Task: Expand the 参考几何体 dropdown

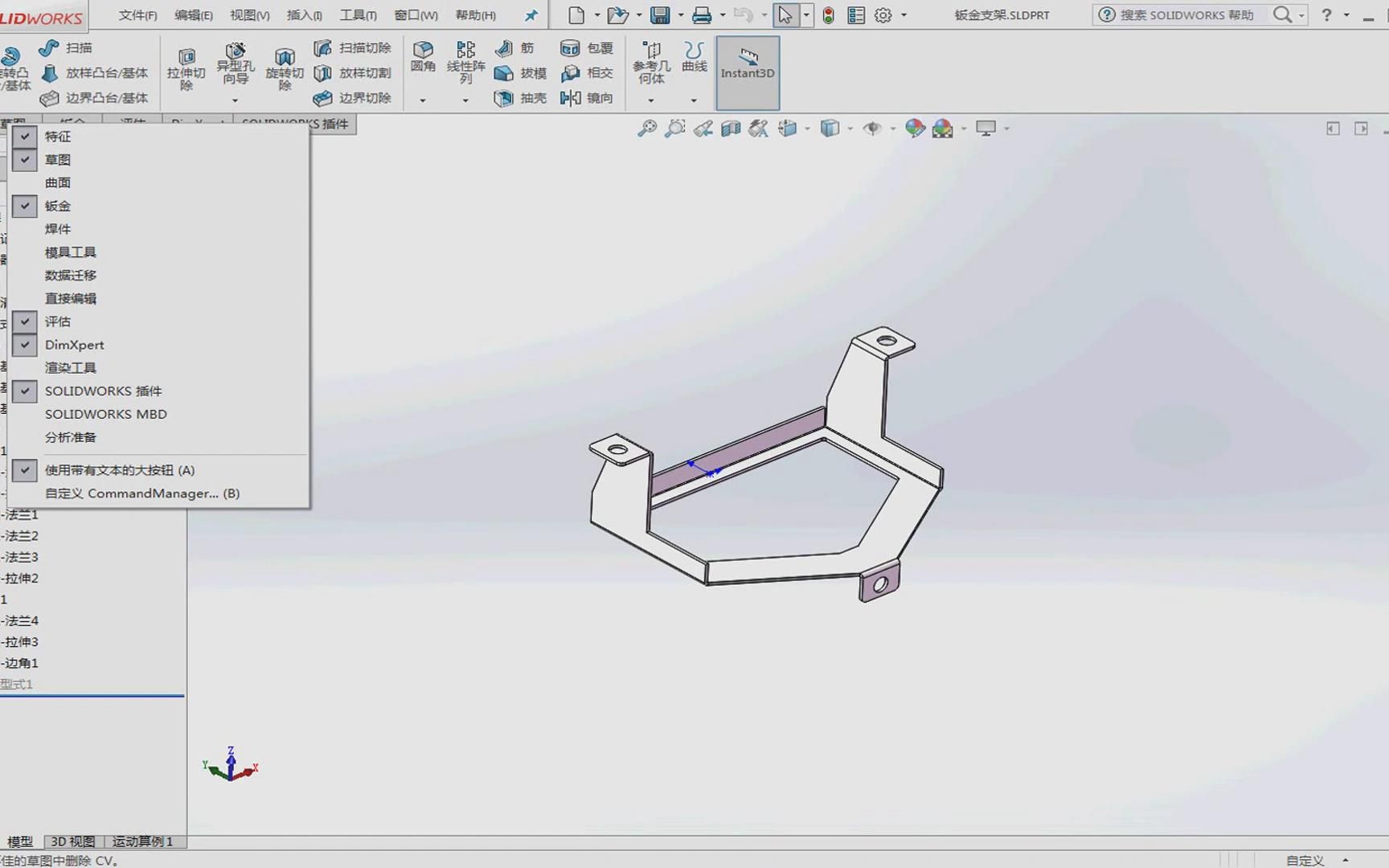Action: coord(650,100)
